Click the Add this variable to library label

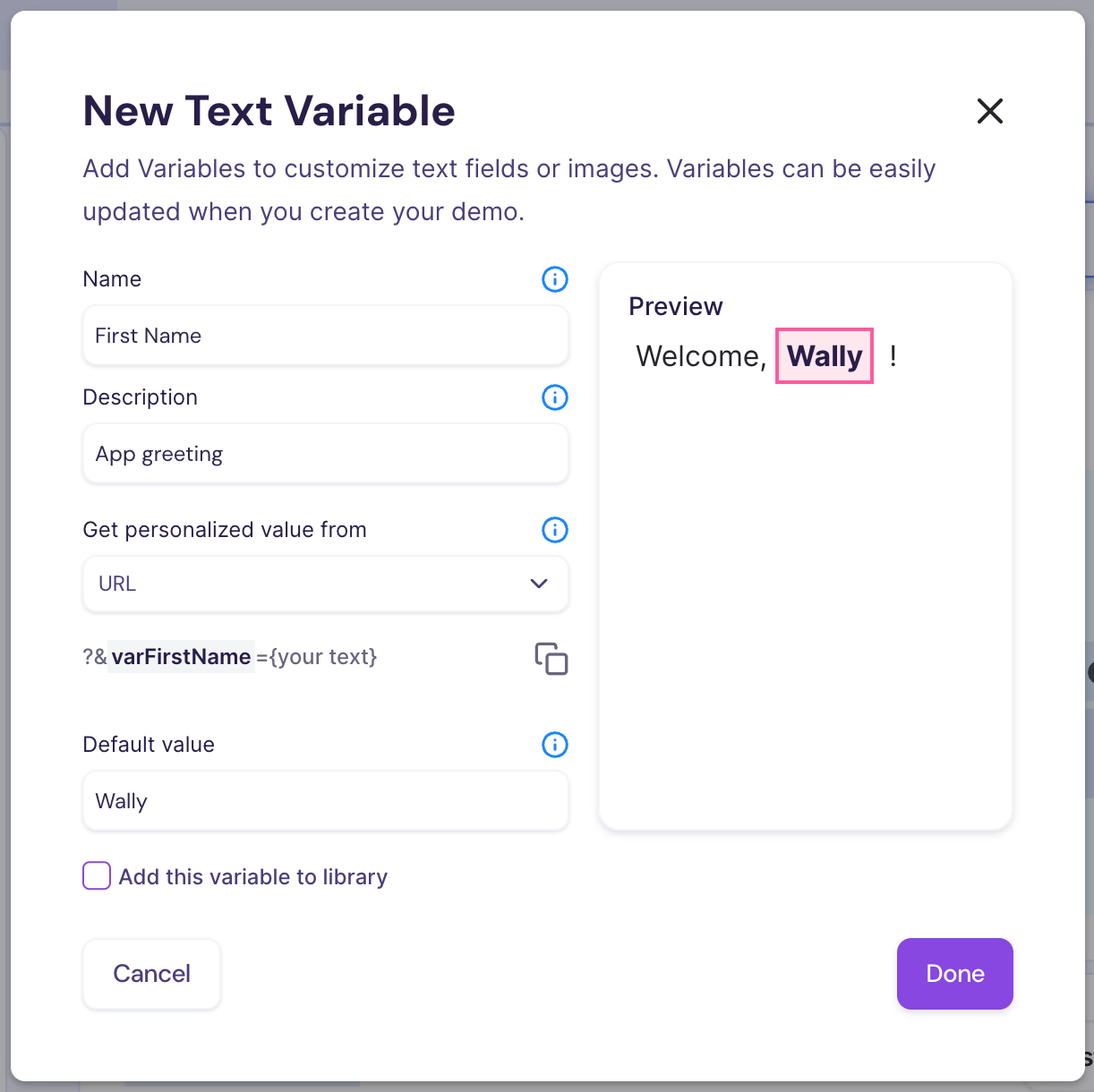(253, 877)
